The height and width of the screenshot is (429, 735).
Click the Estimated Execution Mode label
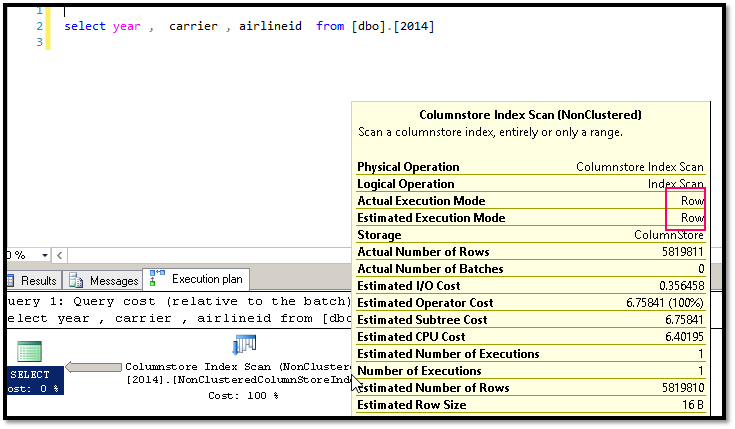(x=431, y=218)
